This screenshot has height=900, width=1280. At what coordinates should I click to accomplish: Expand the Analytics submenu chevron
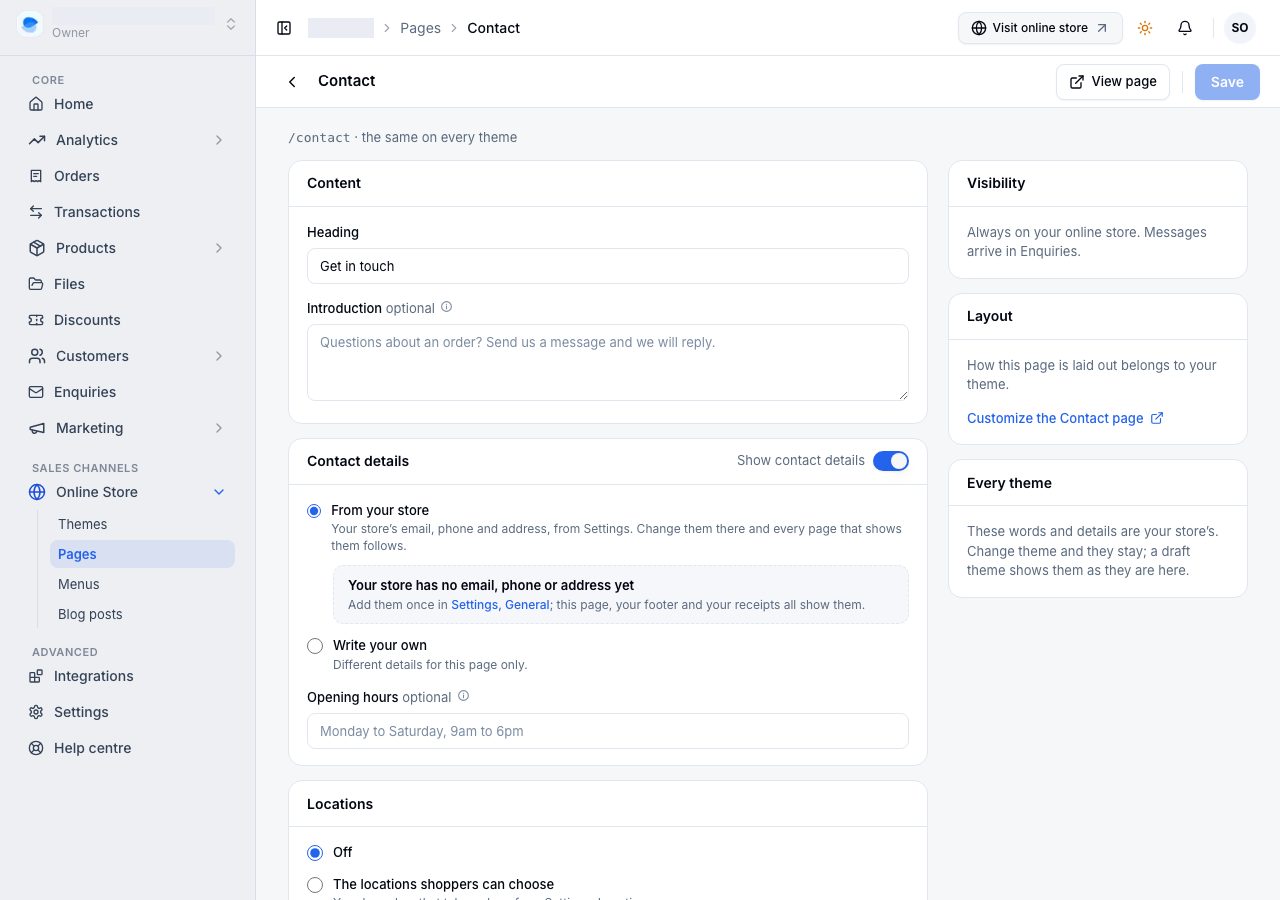tap(219, 140)
